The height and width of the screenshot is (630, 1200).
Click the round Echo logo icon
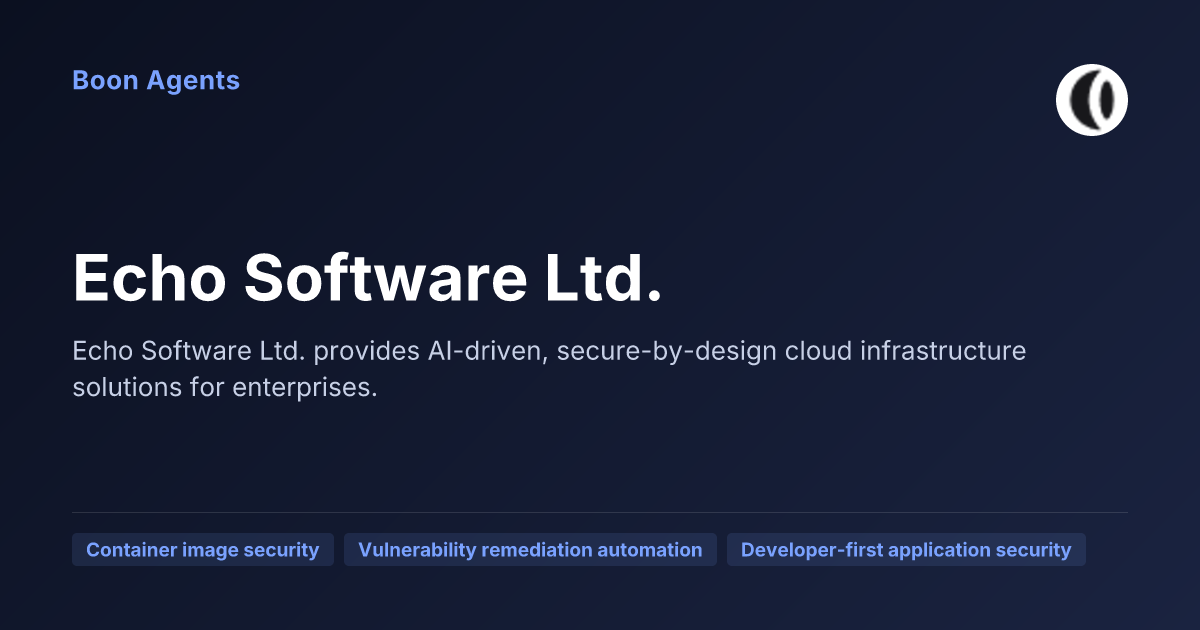point(1092,100)
